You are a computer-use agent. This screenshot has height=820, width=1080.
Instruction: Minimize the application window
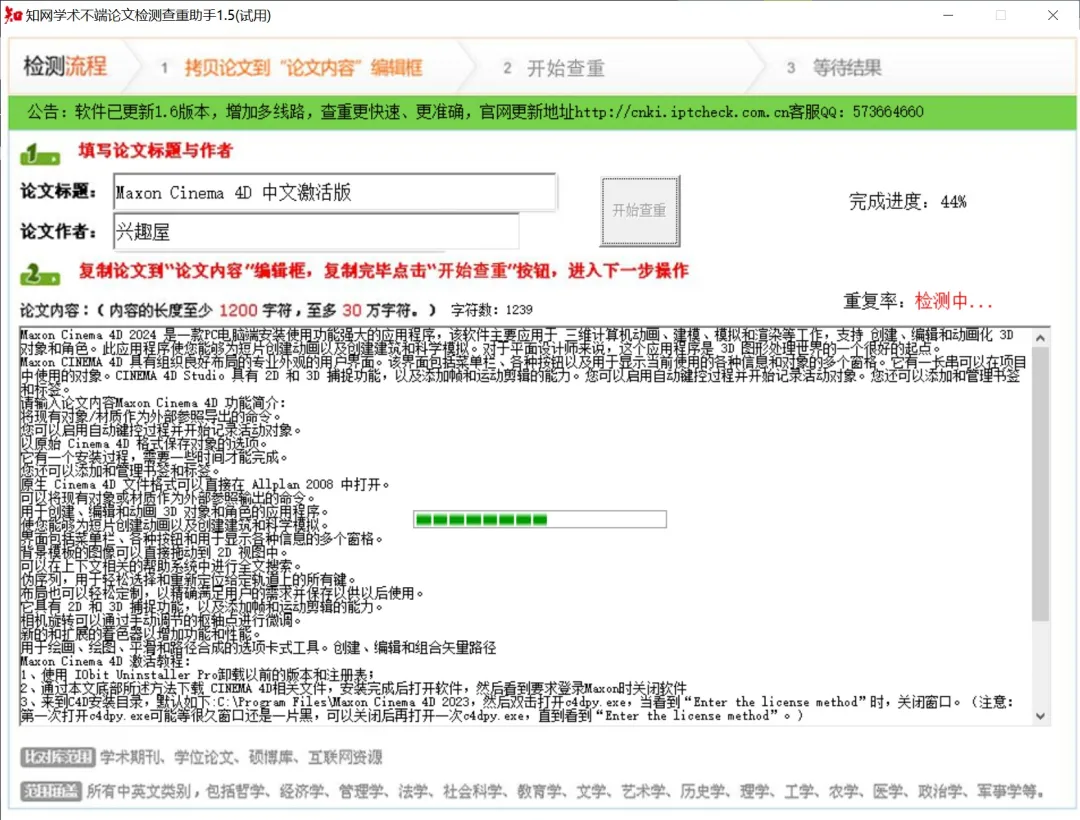tap(947, 15)
